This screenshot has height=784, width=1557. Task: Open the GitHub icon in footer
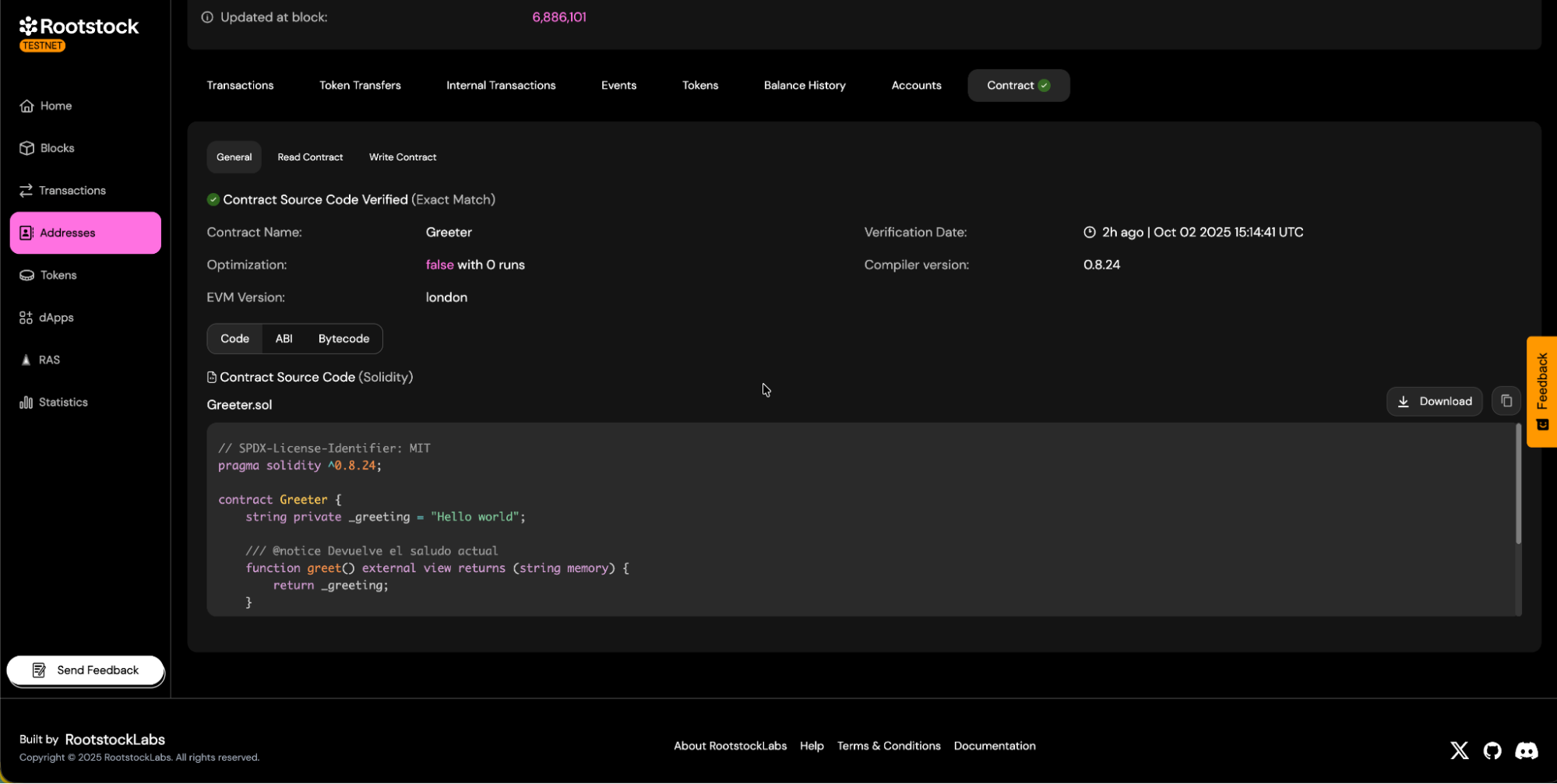point(1492,751)
